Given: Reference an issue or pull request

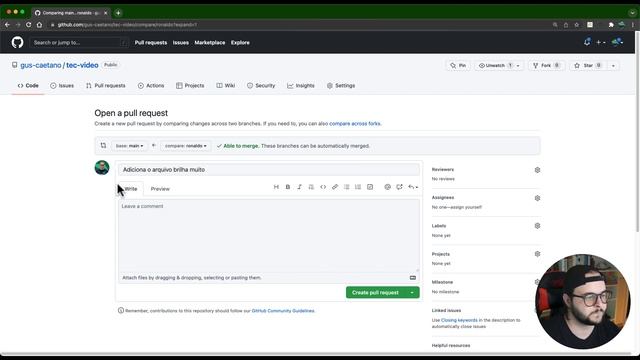Looking at the screenshot, I should (399, 187).
